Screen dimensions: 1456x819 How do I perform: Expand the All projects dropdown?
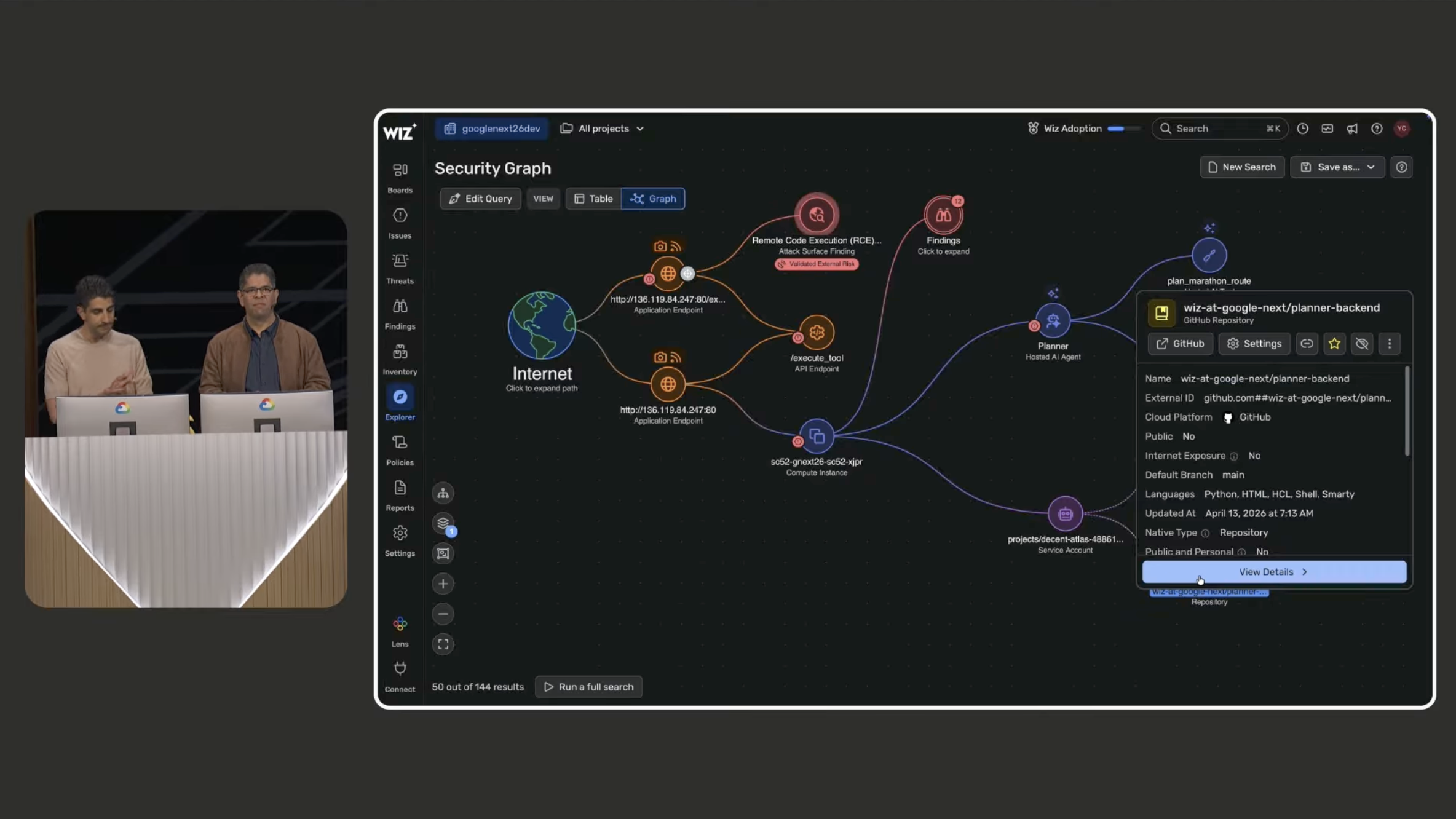pyautogui.click(x=603, y=129)
